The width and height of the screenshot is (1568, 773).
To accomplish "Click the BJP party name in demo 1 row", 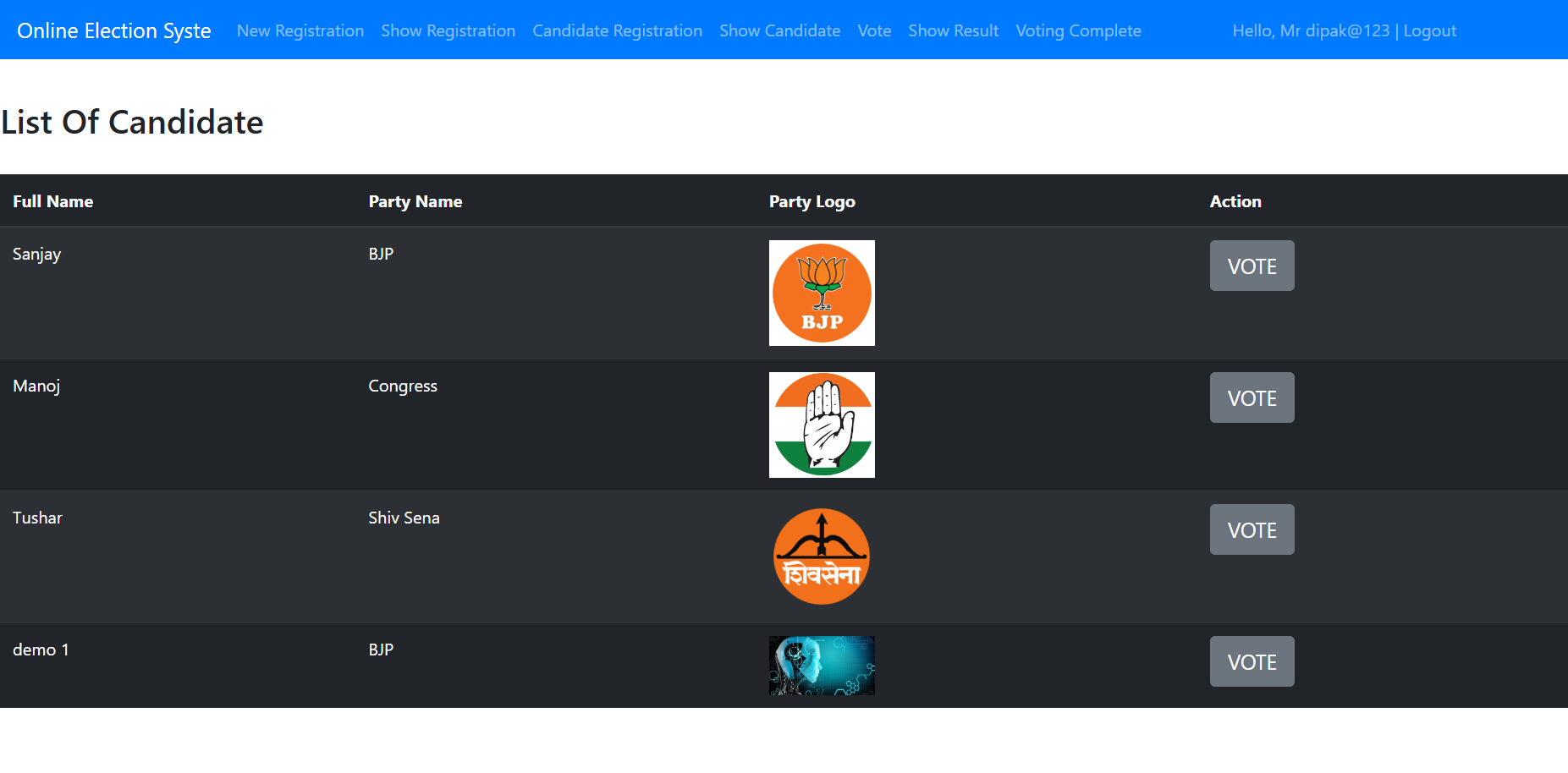I will point(381,650).
